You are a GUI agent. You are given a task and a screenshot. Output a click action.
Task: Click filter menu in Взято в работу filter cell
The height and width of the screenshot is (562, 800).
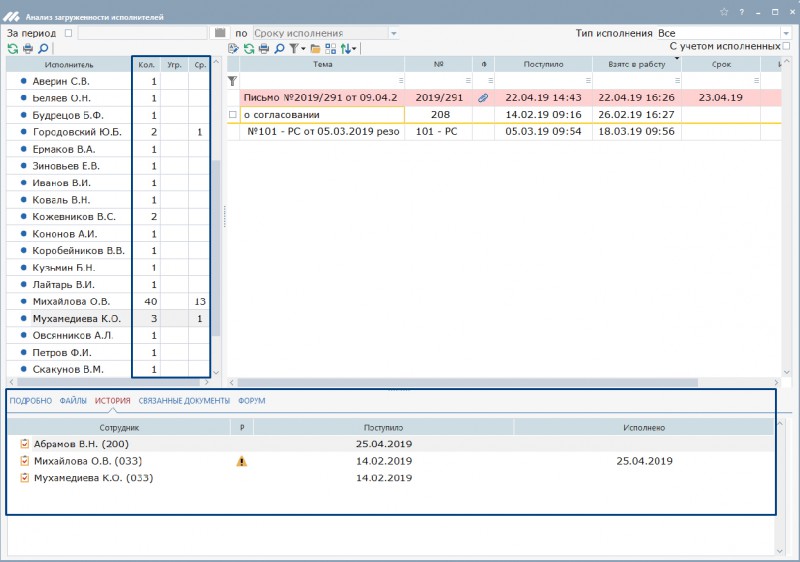pos(678,81)
